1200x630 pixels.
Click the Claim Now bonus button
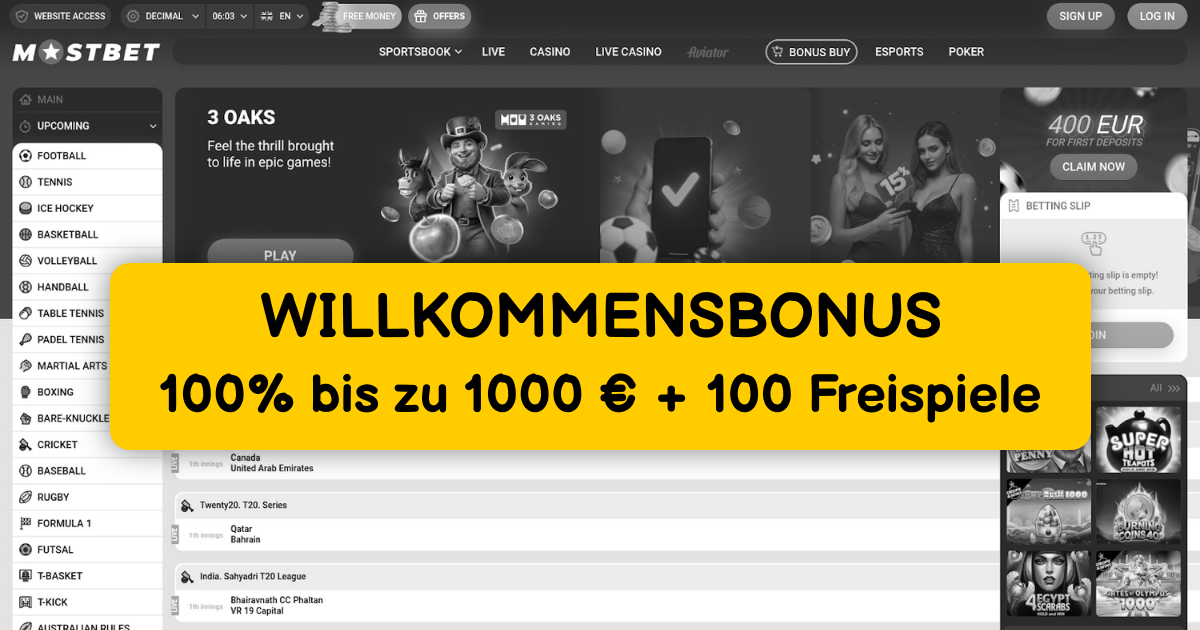pos(1093,167)
